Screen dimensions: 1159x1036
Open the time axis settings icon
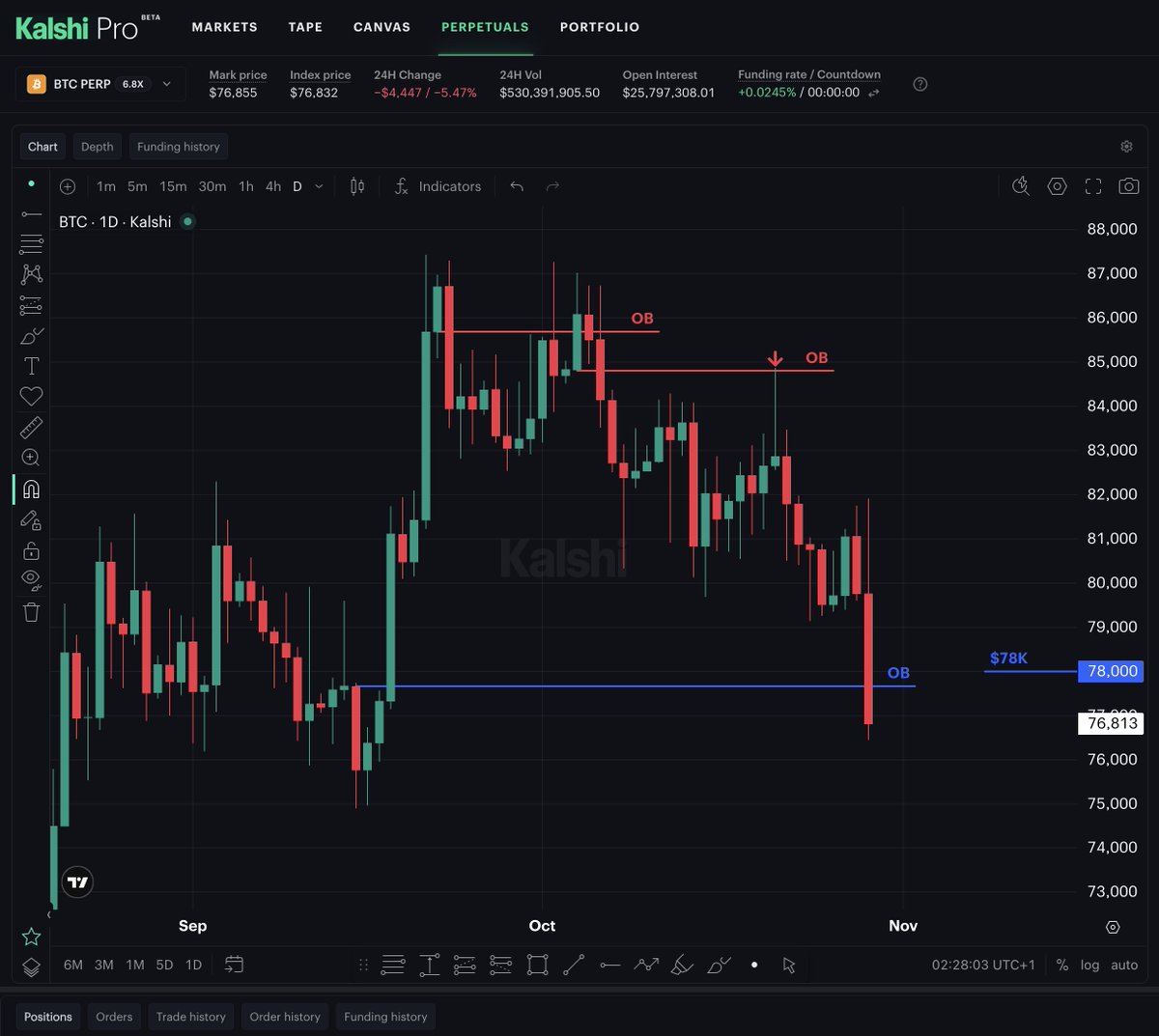coord(1113,927)
